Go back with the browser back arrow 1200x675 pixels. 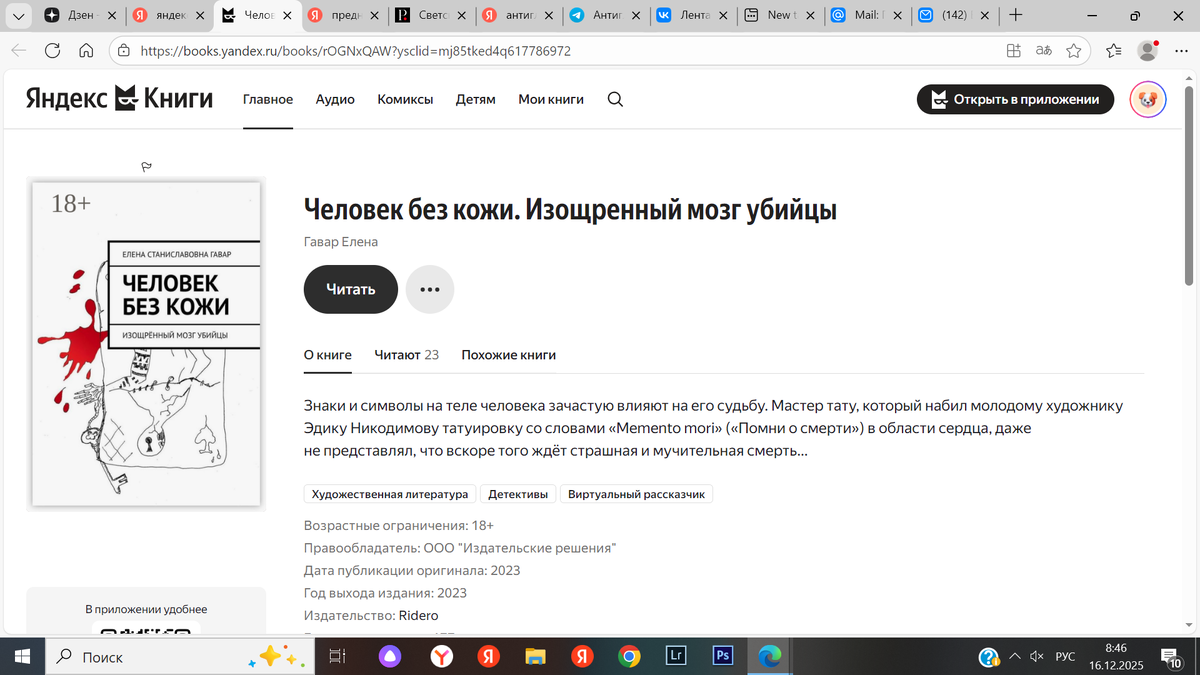click(19, 51)
